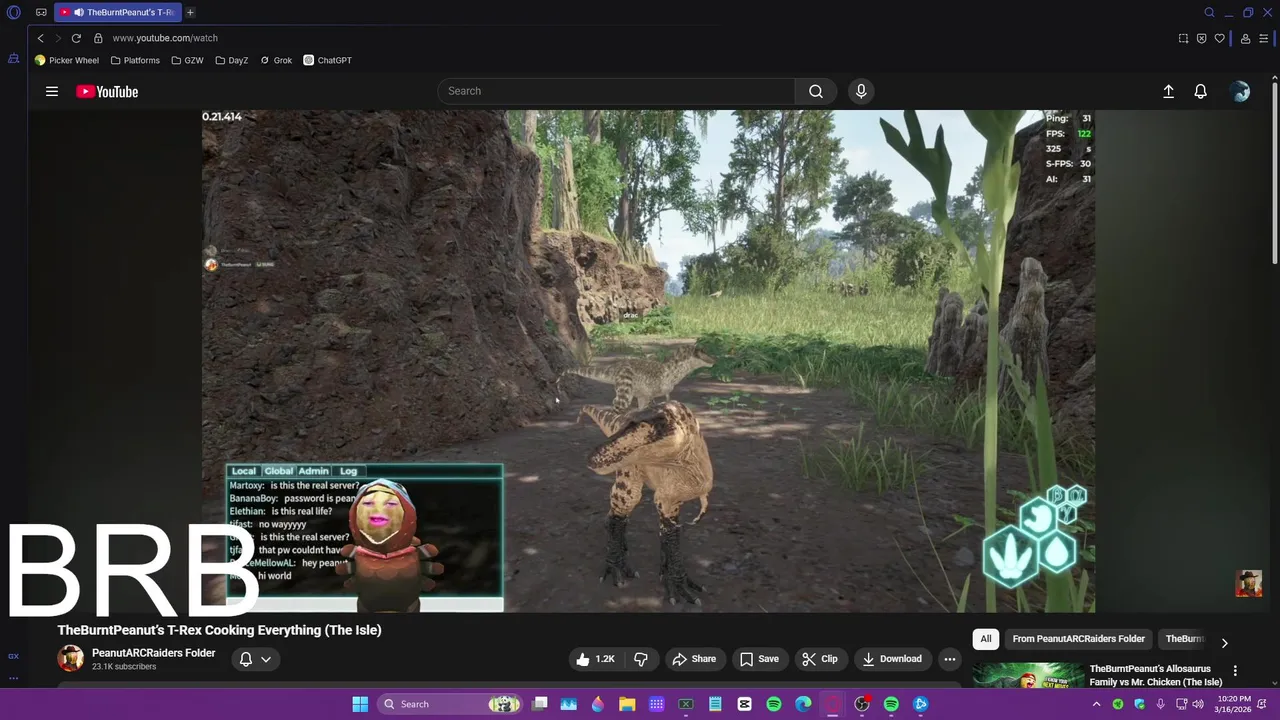Search with voice microphone icon
Image resolution: width=1280 pixels, height=720 pixels.
point(861,91)
